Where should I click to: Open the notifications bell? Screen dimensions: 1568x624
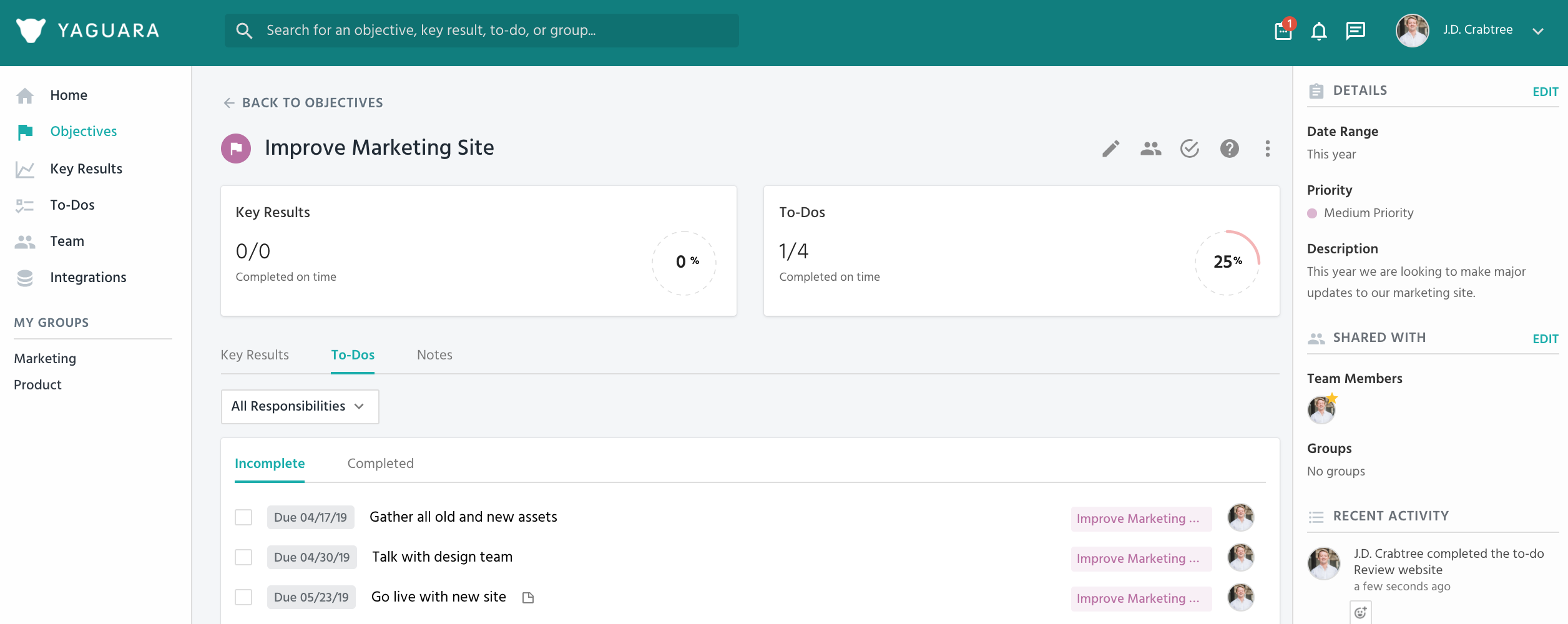click(x=1319, y=31)
